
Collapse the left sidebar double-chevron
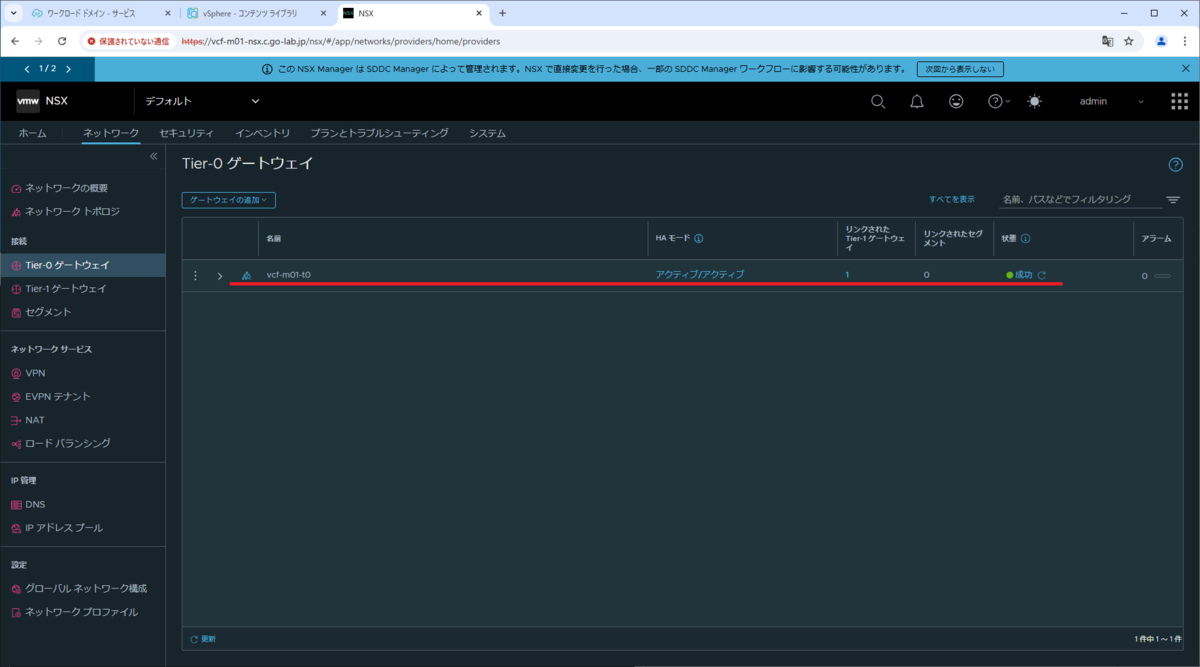(x=154, y=156)
